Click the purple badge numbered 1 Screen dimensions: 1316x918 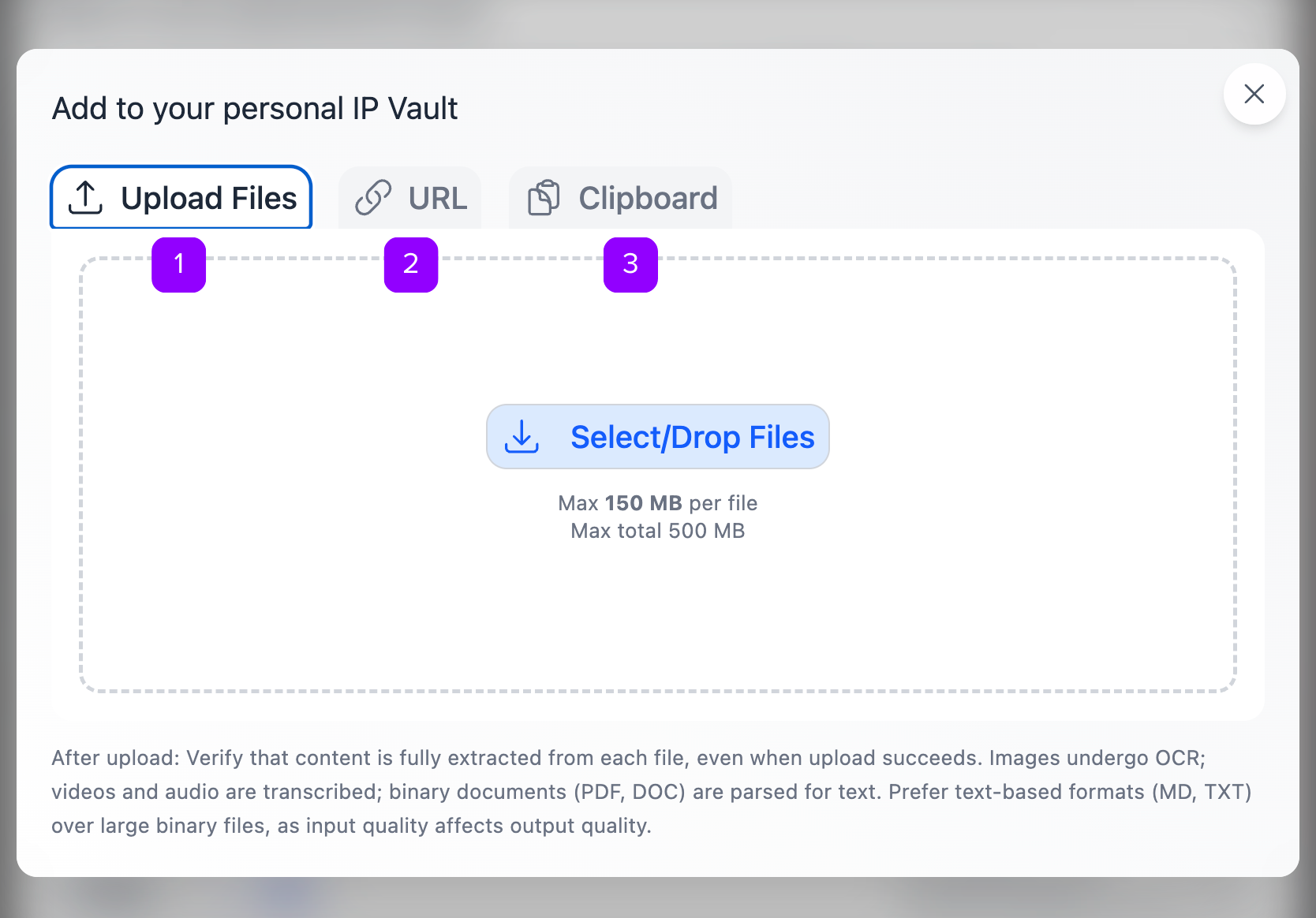[x=178, y=265]
